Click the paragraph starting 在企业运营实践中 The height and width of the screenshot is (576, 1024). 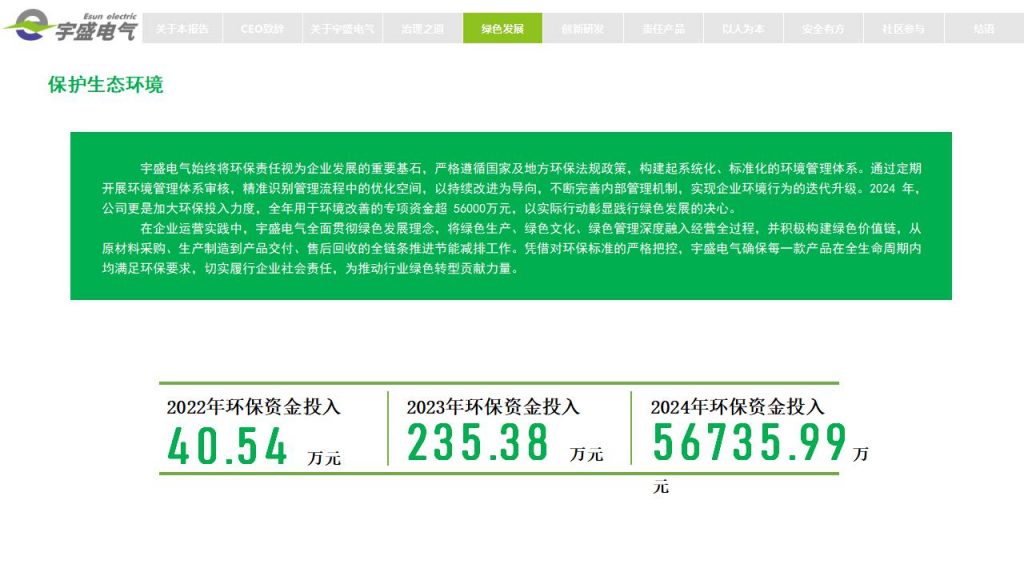tap(511, 248)
